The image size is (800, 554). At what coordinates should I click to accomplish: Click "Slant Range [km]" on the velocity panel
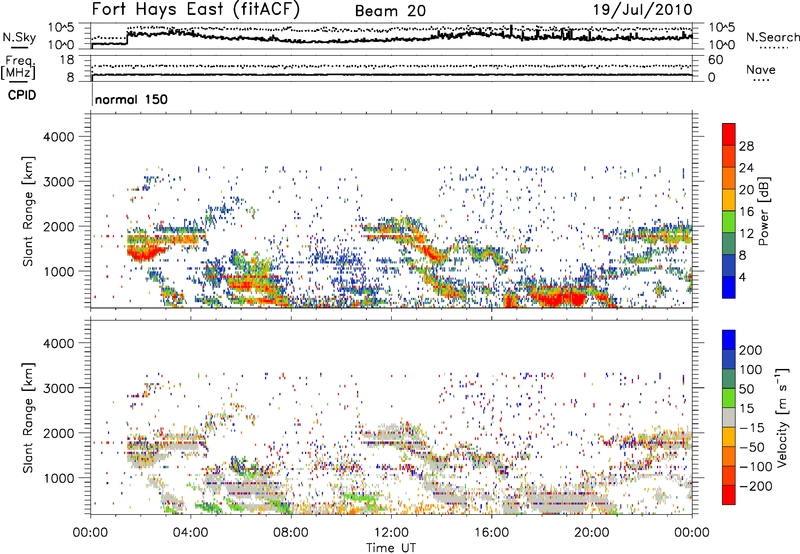click(28, 417)
